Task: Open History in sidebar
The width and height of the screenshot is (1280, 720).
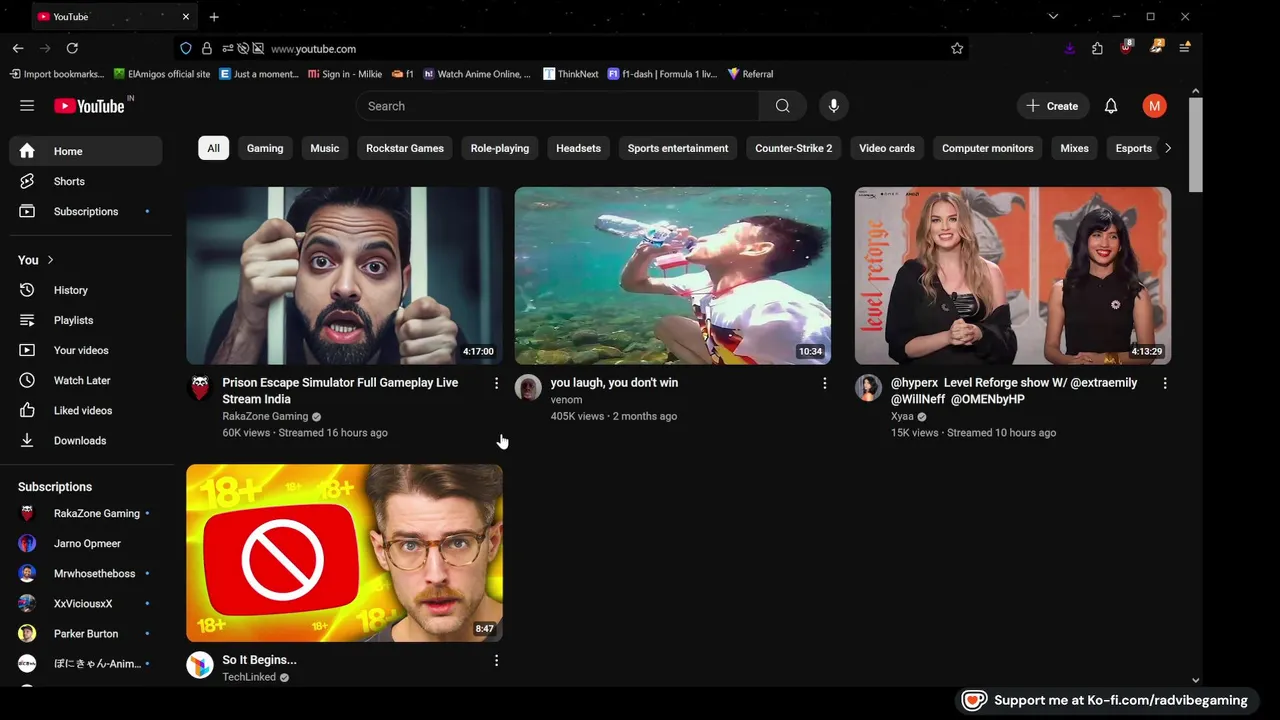Action: 86,290
